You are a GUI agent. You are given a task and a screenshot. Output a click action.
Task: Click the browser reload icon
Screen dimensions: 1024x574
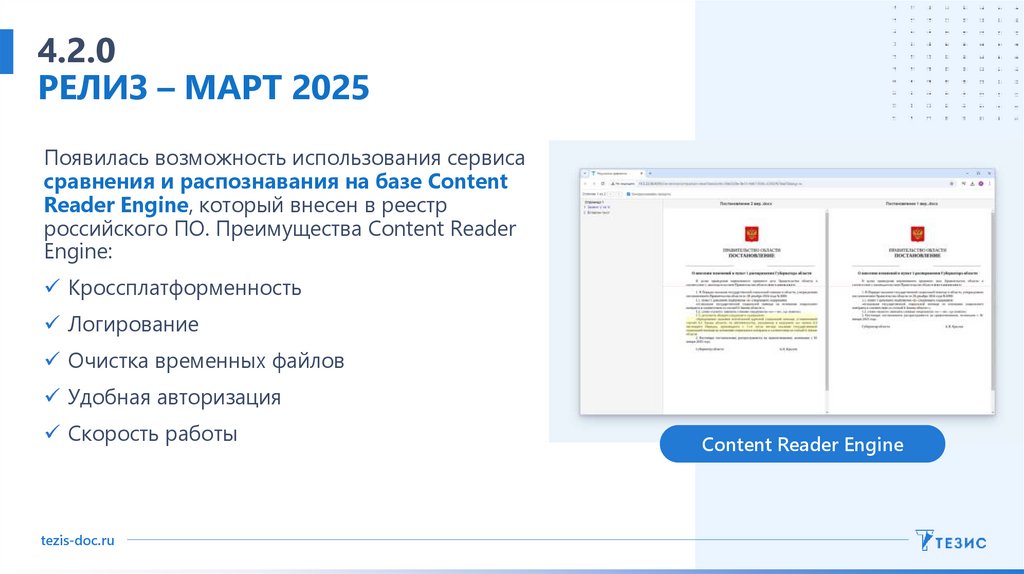click(x=603, y=183)
